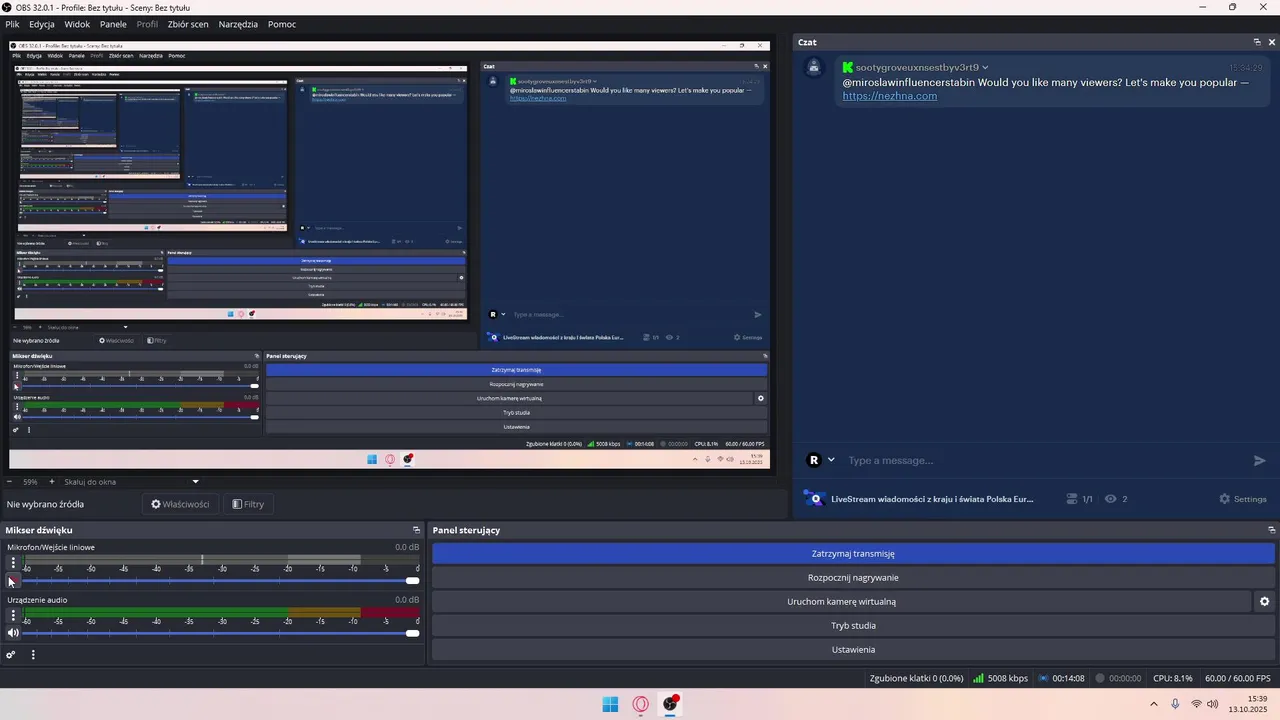Image resolution: width=1280 pixels, height=720 pixels.
Task: Click Filtry source filters button
Action: 248,504
